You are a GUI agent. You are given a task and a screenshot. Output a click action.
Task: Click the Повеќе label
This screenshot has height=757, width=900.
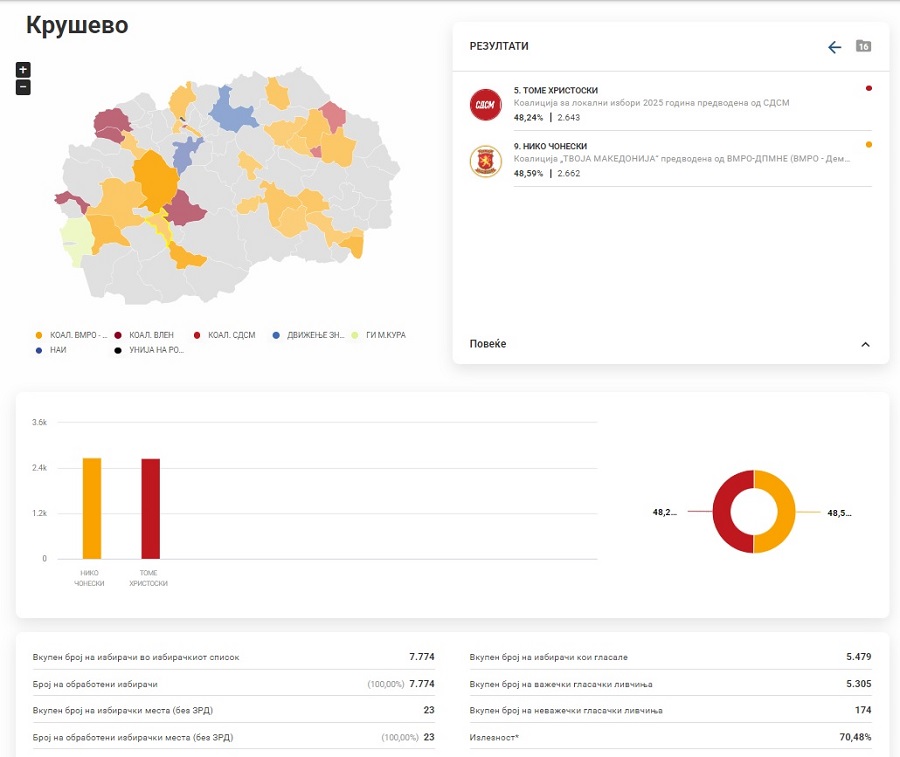pyautogui.click(x=488, y=344)
